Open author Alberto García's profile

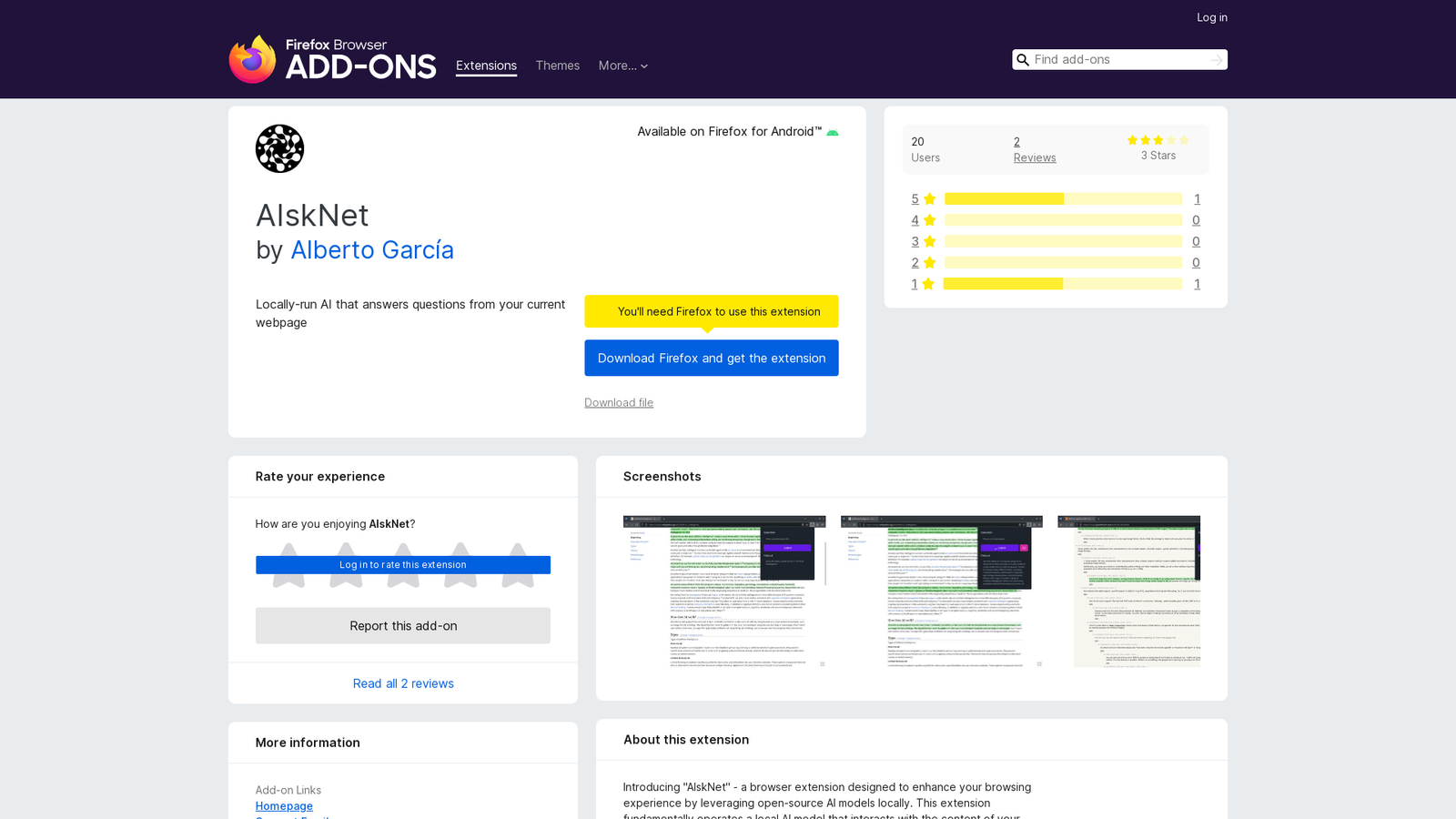pos(372,250)
